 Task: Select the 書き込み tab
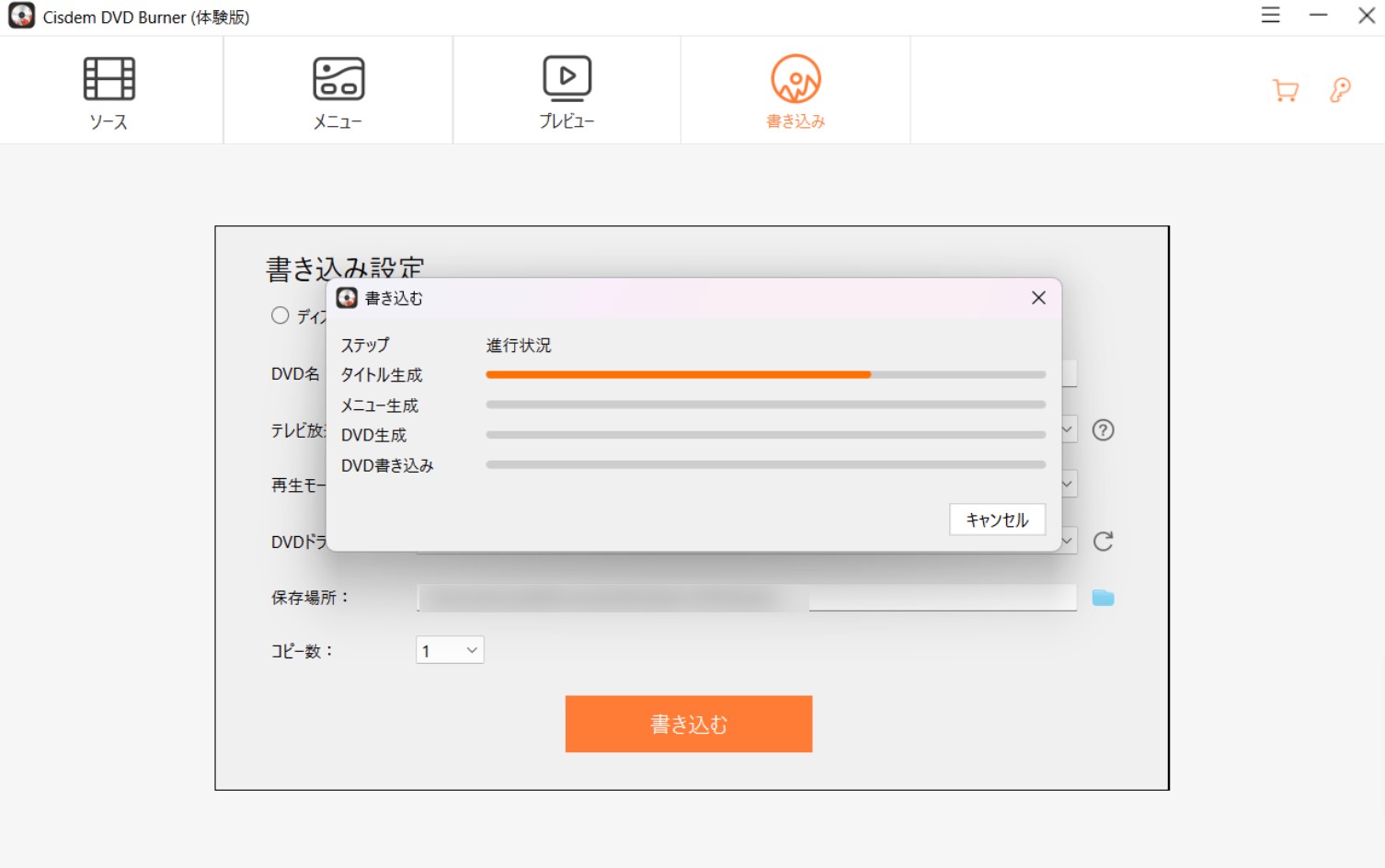point(796,90)
